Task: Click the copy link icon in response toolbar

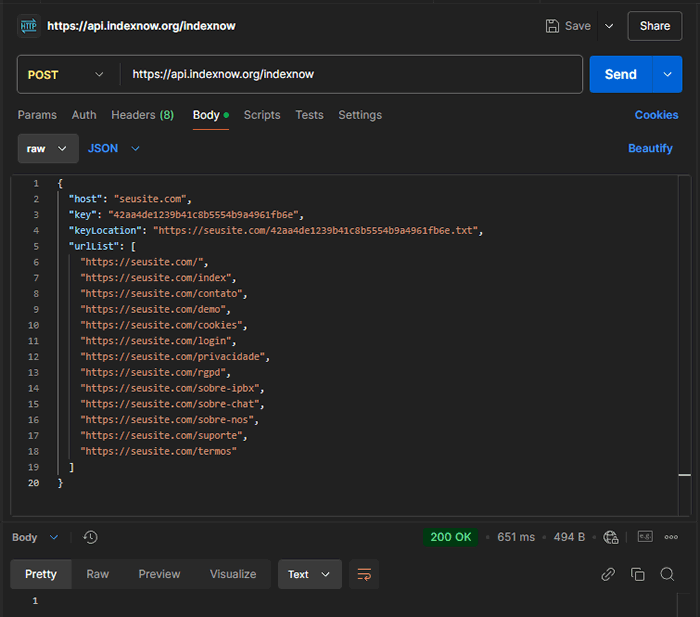Action: click(608, 574)
